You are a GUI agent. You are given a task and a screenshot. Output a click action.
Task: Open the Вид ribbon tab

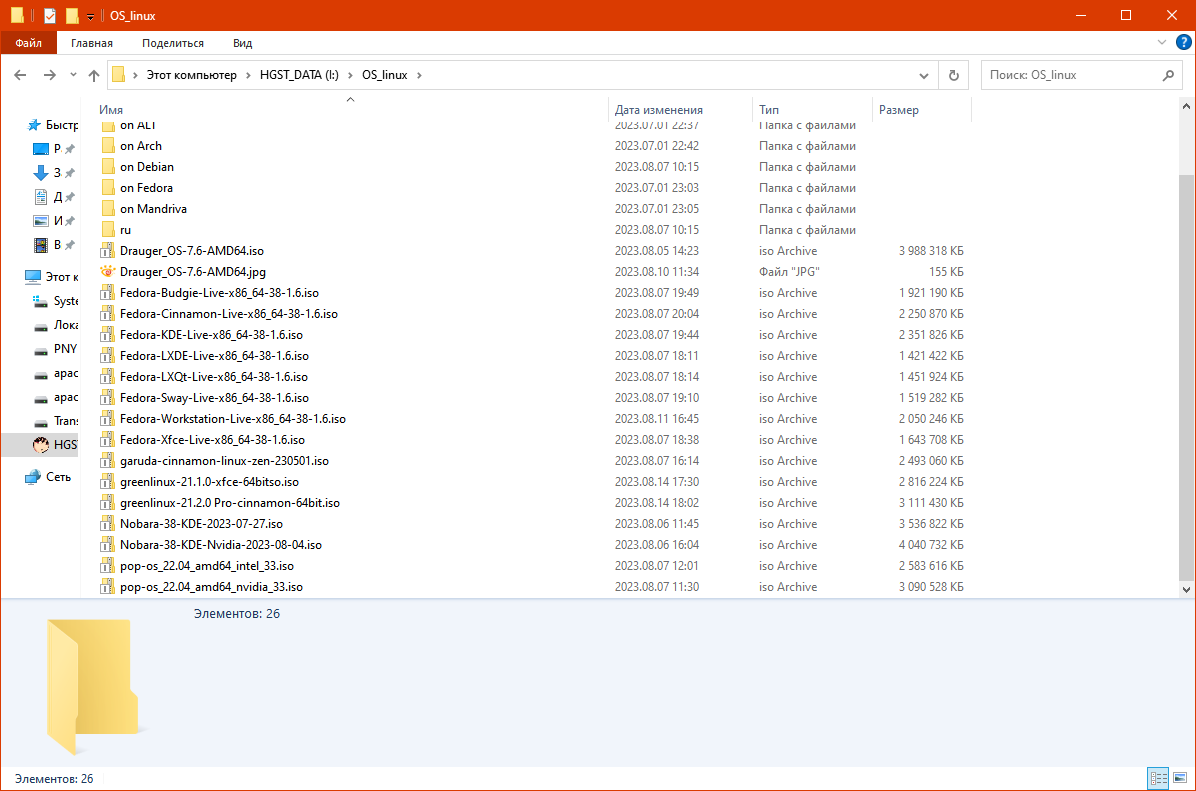coord(243,43)
